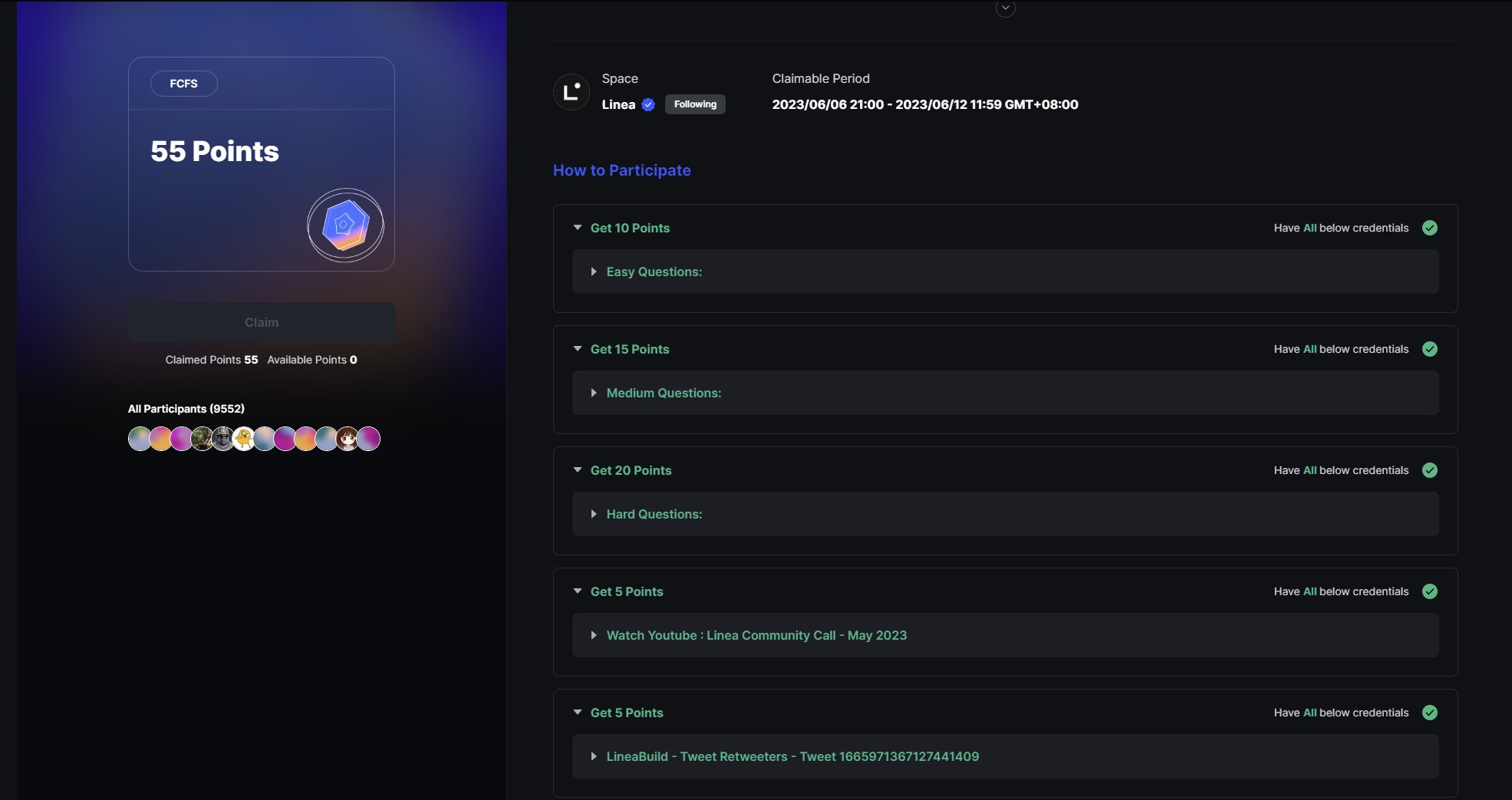
Task: Click 'Have All below credentials' for Get 10 Points
Action: click(1341, 228)
